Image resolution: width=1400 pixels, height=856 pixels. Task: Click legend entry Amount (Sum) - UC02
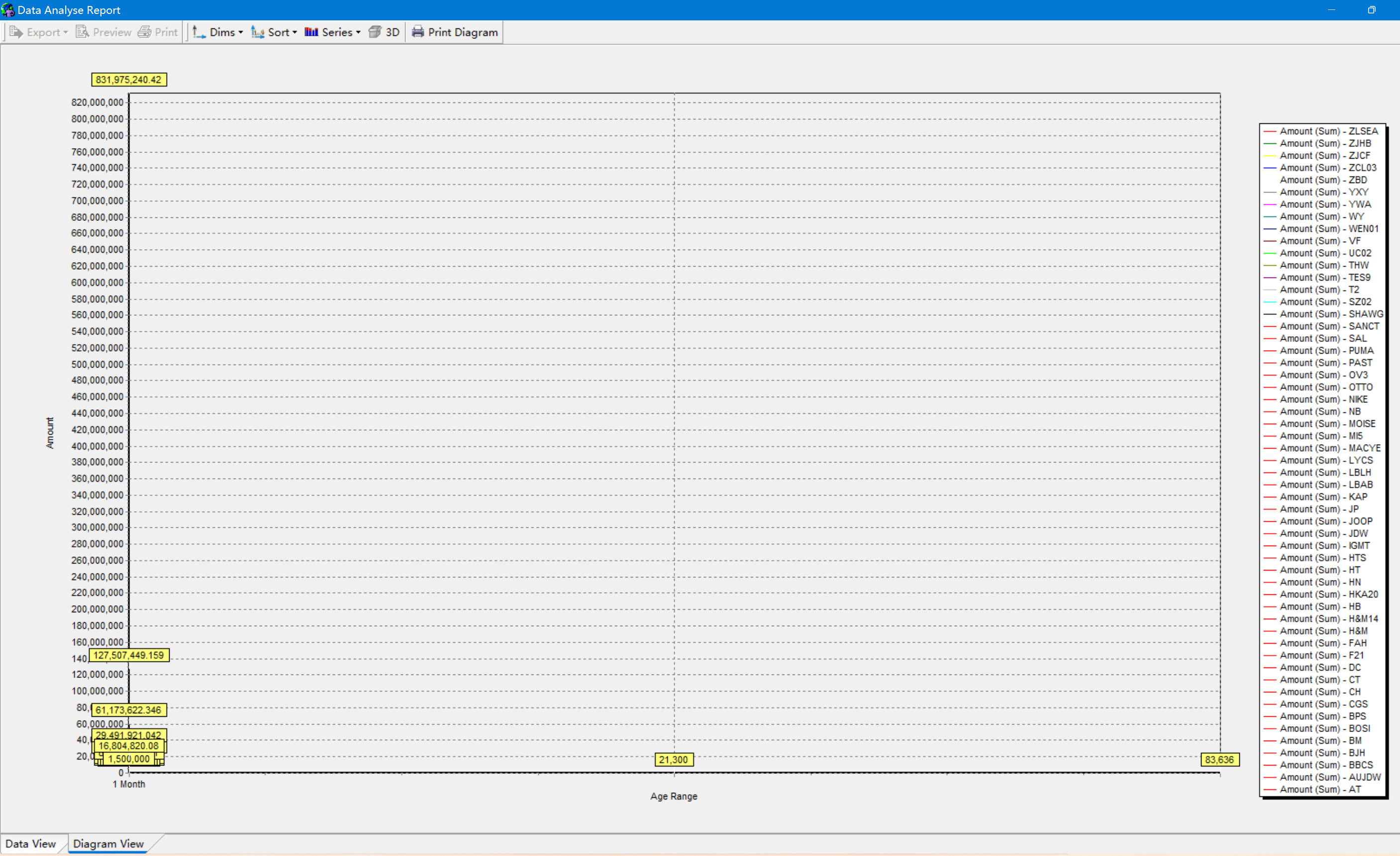(x=1317, y=253)
